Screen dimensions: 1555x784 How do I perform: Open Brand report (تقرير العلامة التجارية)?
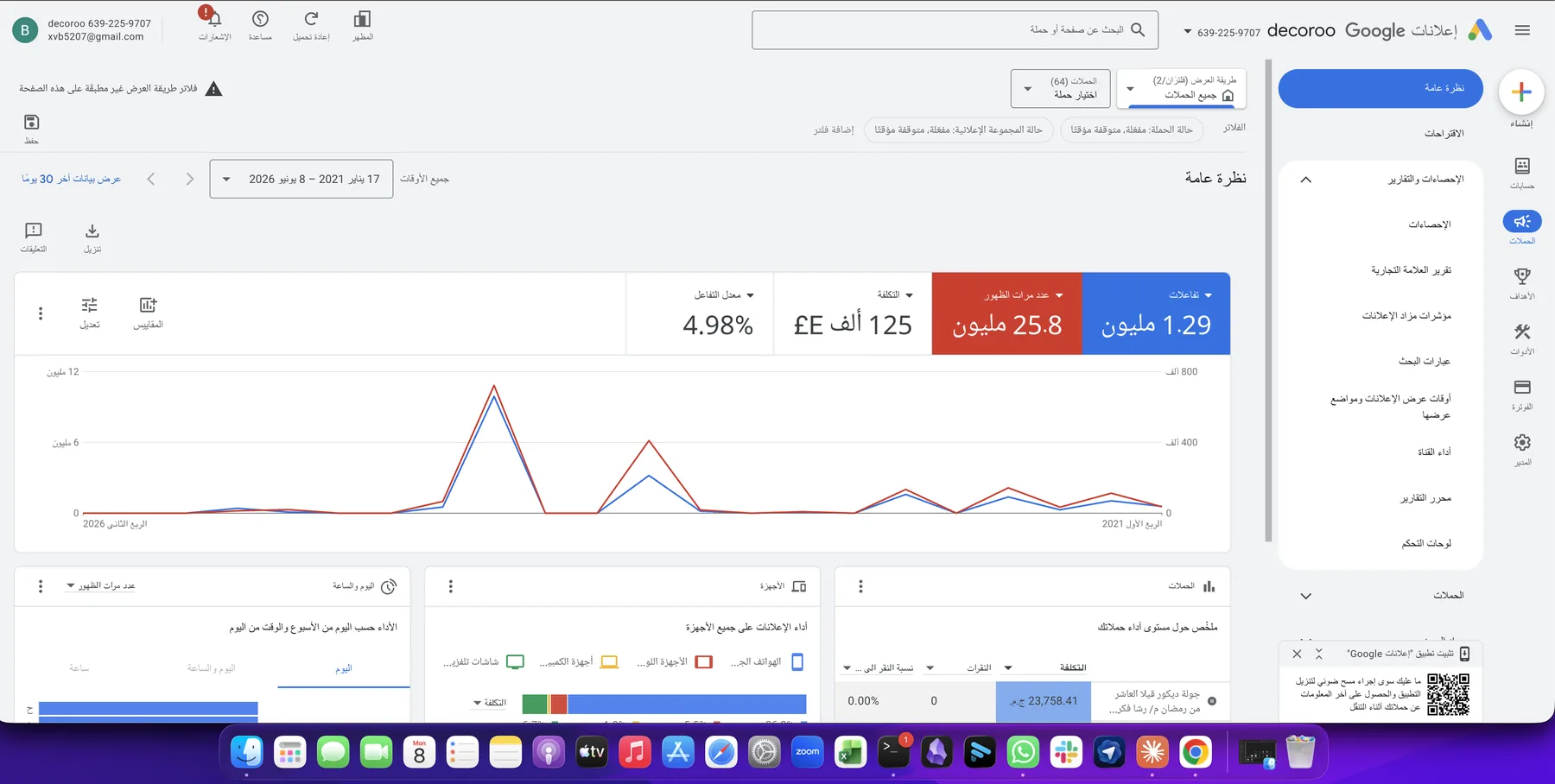1411,270
